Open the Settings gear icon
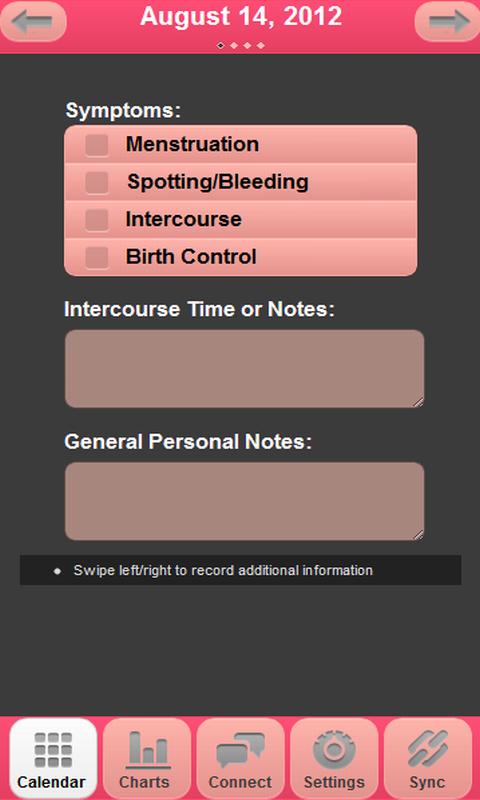The image size is (480, 800). tap(334, 750)
